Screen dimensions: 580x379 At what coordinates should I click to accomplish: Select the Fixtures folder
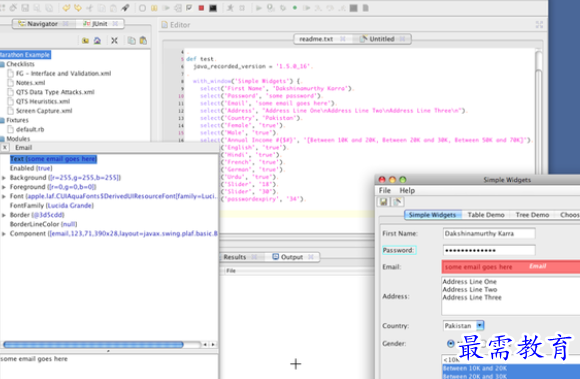pos(17,120)
